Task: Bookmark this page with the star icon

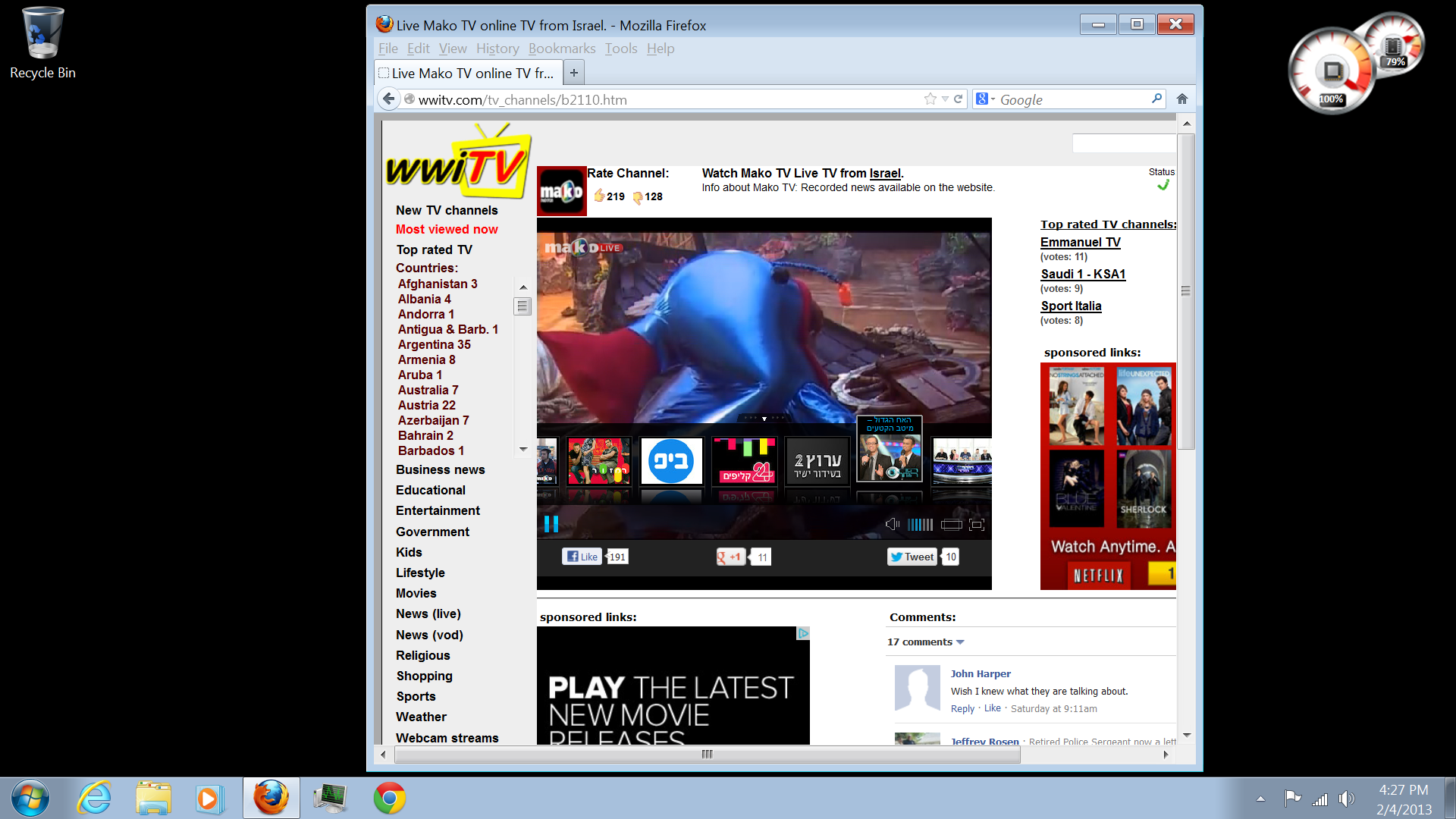Action: pyautogui.click(x=930, y=99)
